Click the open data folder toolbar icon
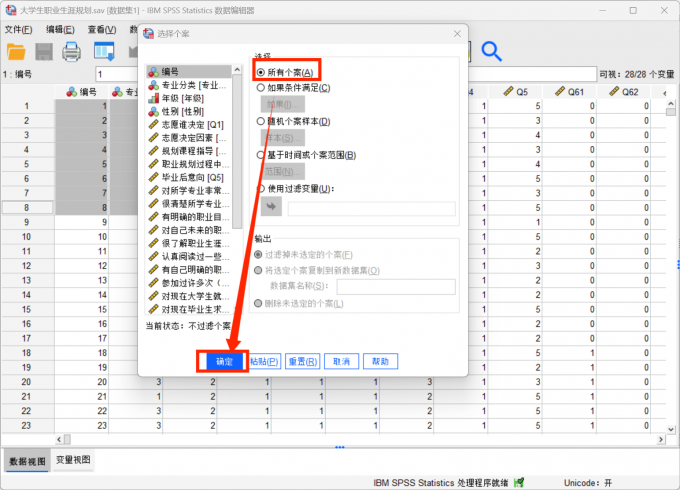 click(16, 52)
